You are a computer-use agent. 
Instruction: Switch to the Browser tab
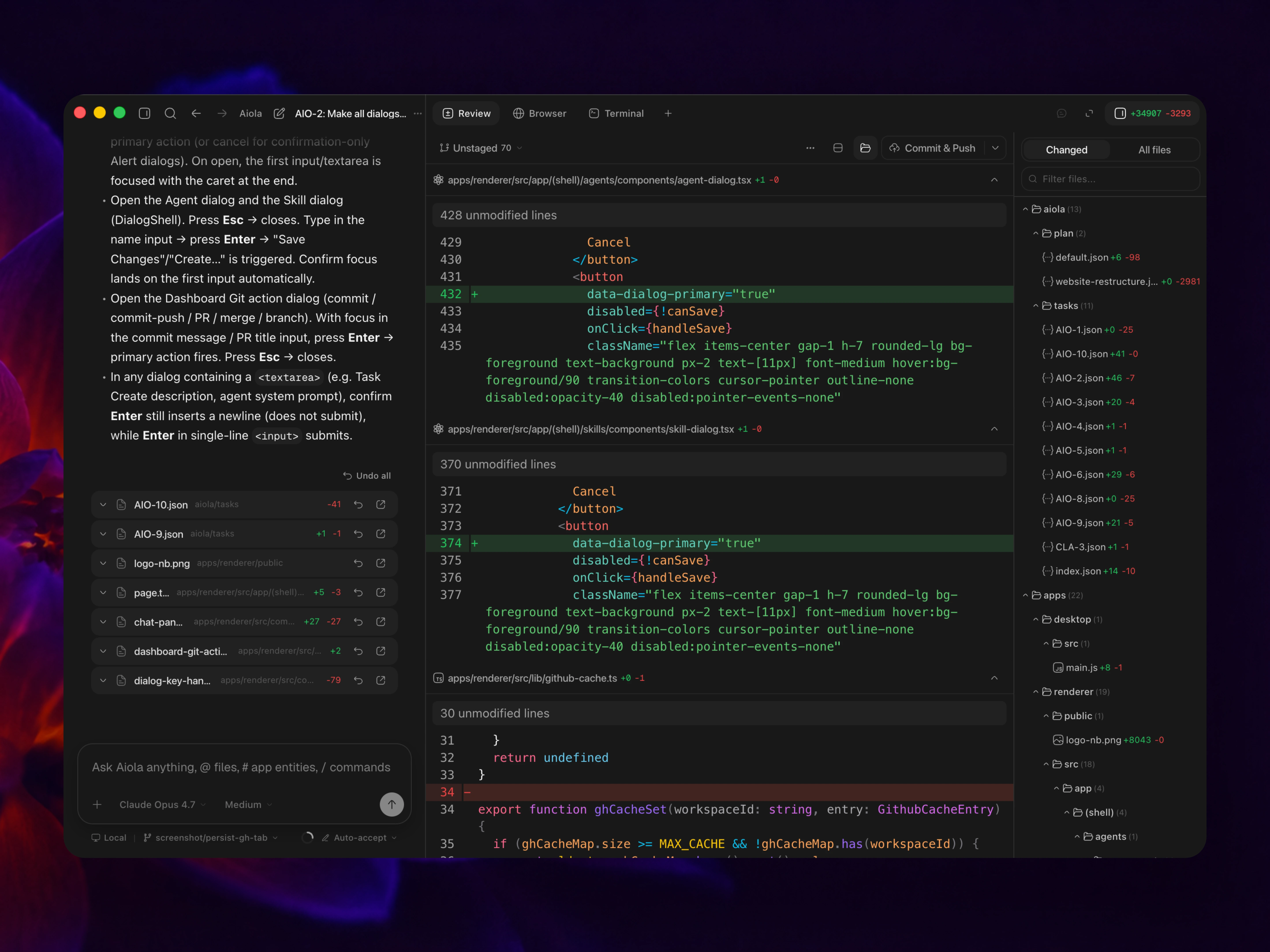(x=540, y=114)
